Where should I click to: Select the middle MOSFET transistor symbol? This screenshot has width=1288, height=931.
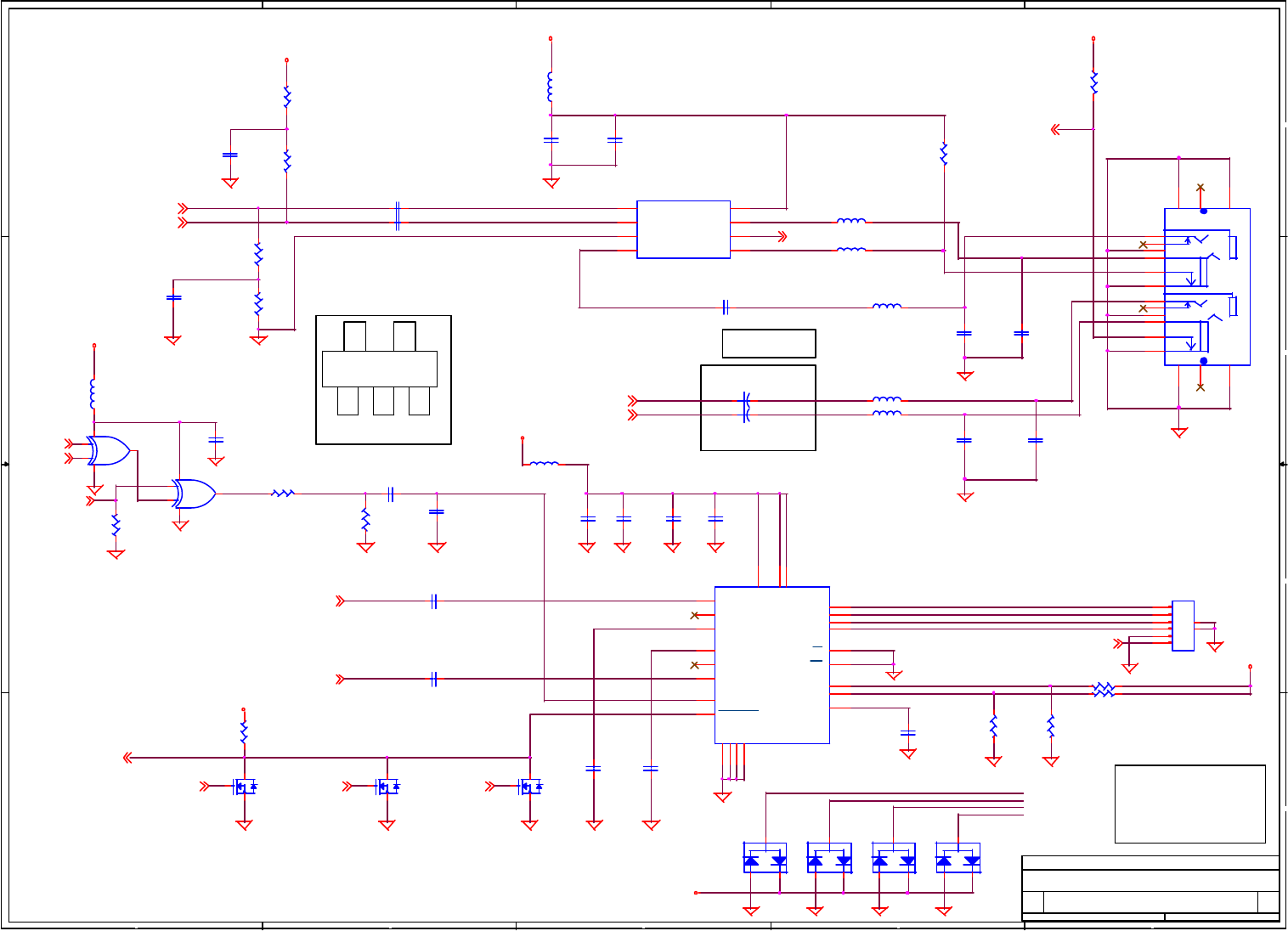pos(387,787)
